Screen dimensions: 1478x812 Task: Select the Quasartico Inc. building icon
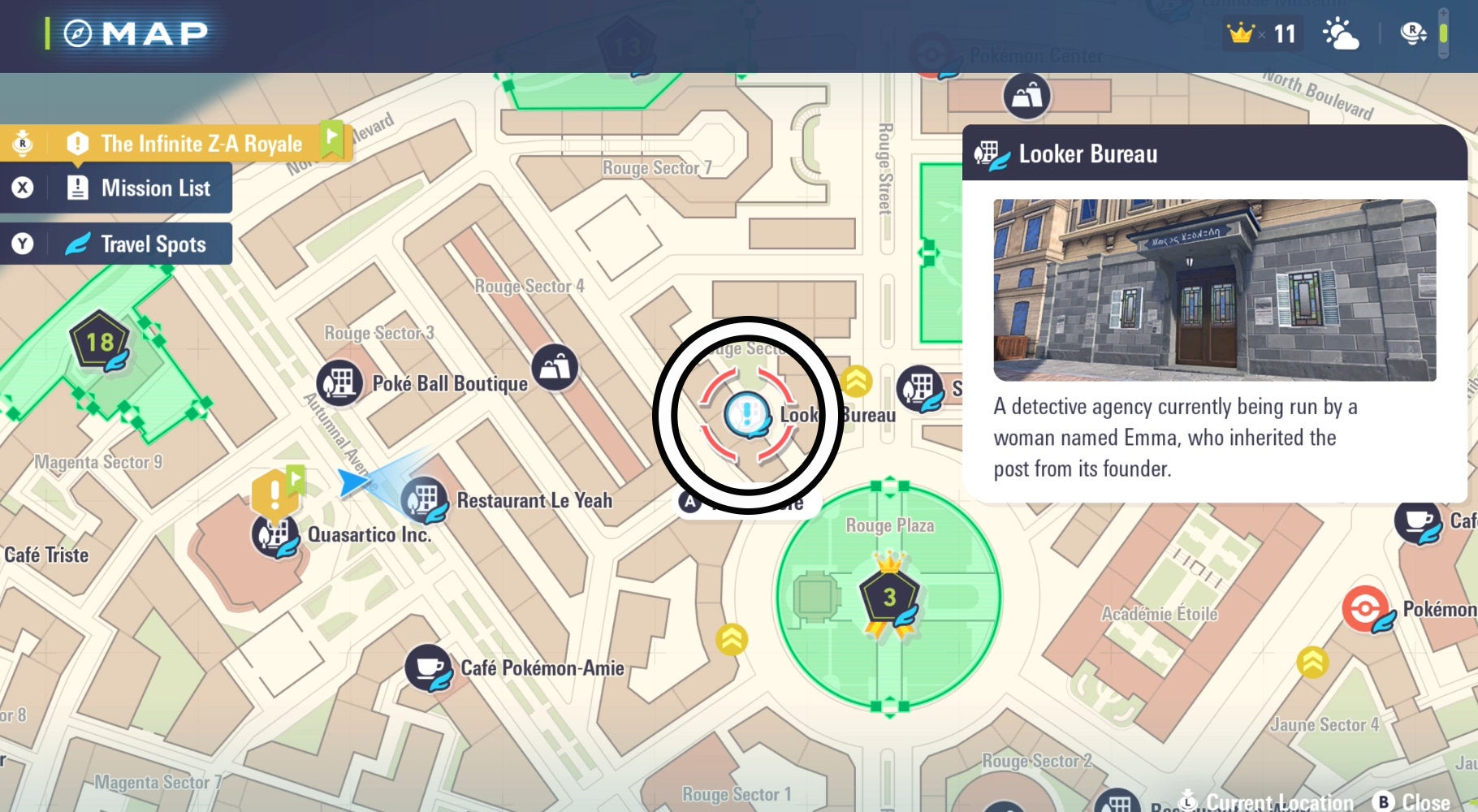274,535
